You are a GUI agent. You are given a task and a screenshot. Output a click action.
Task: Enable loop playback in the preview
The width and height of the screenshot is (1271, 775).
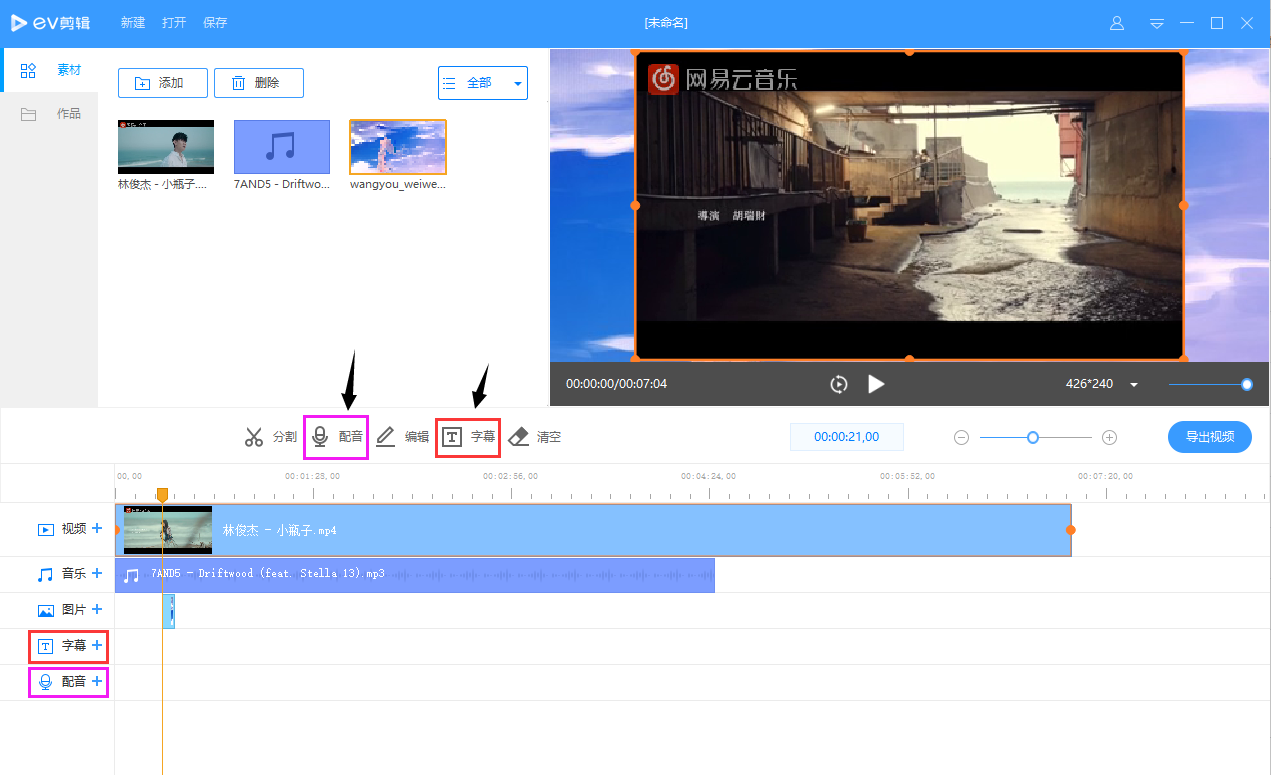click(838, 383)
